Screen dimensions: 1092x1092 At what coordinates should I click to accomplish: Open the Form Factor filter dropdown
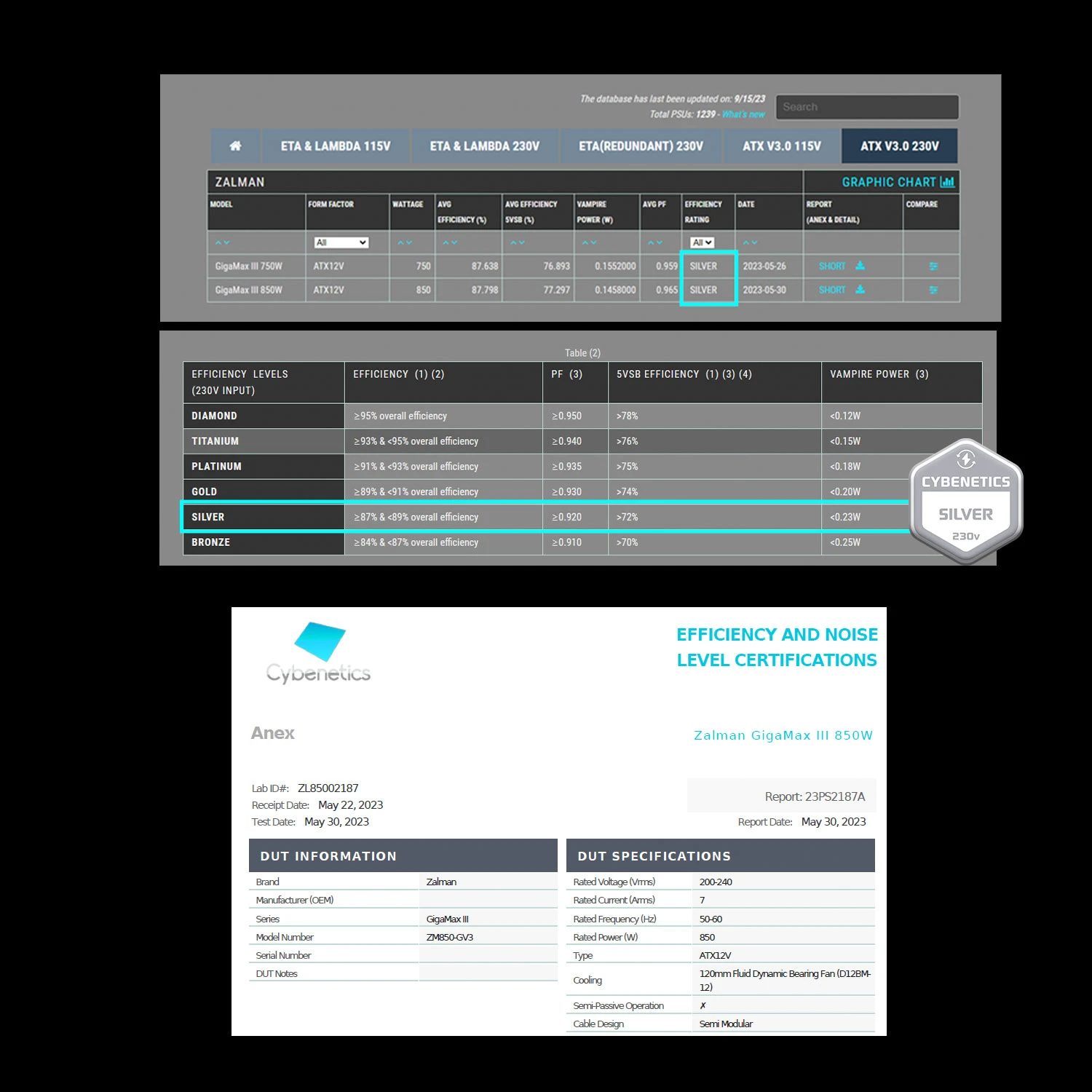click(x=341, y=242)
